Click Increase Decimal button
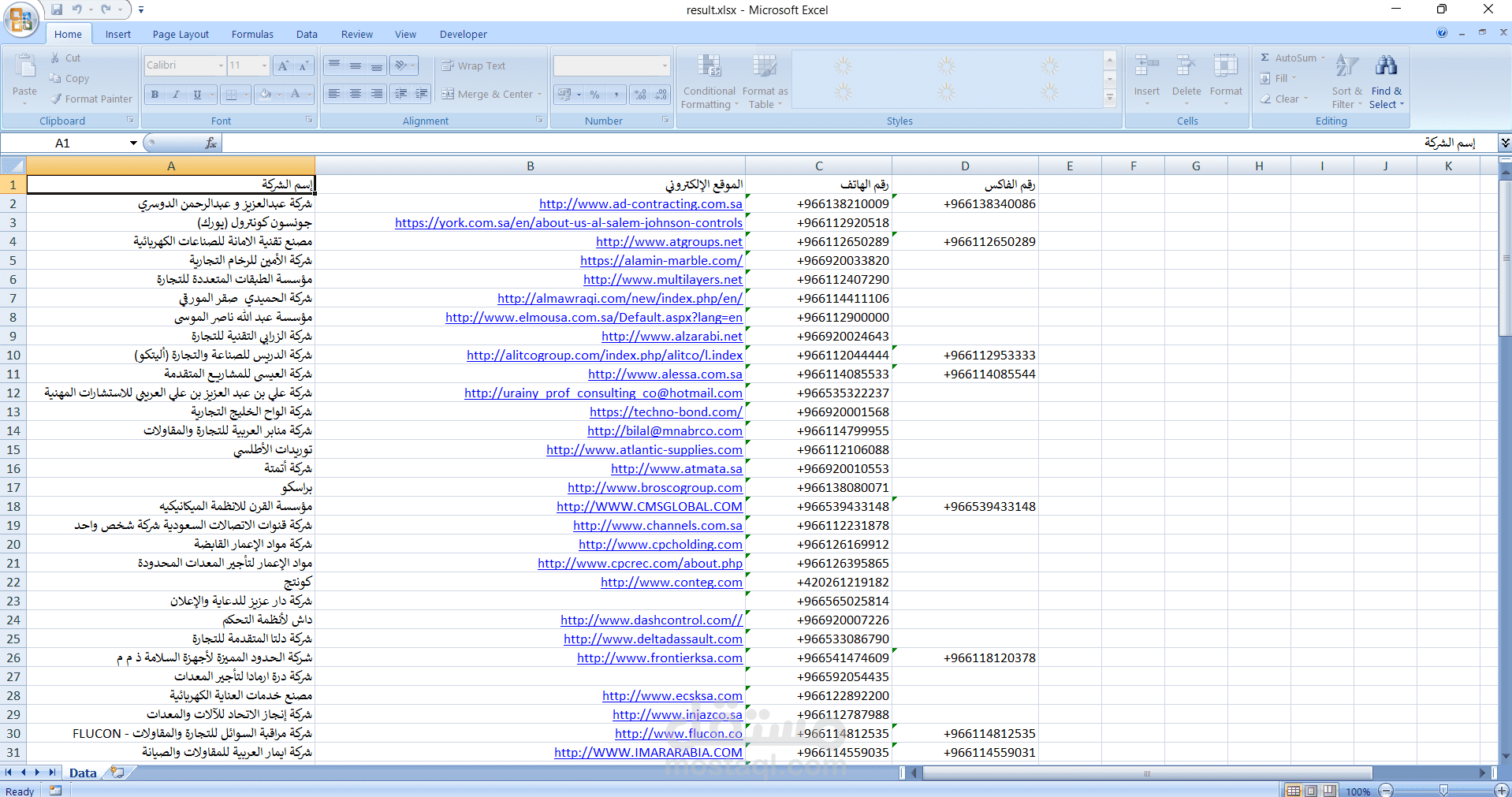1512x797 pixels. (640, 95)
